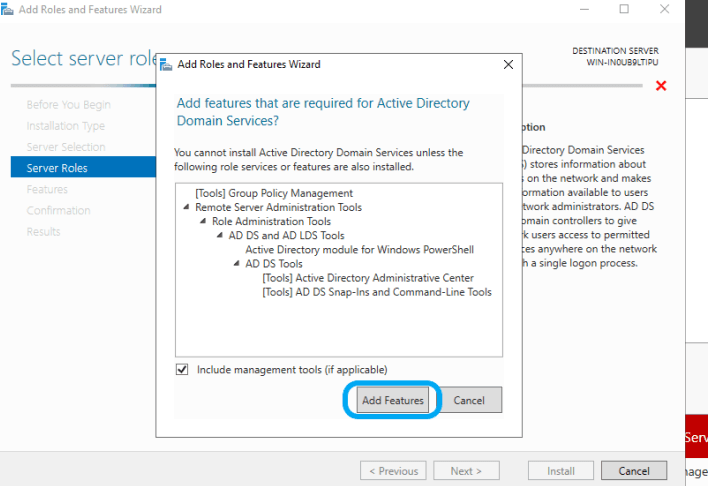708x486 pixels.
Task: Click the main window's wizard title icon
Action: [7, 9]
